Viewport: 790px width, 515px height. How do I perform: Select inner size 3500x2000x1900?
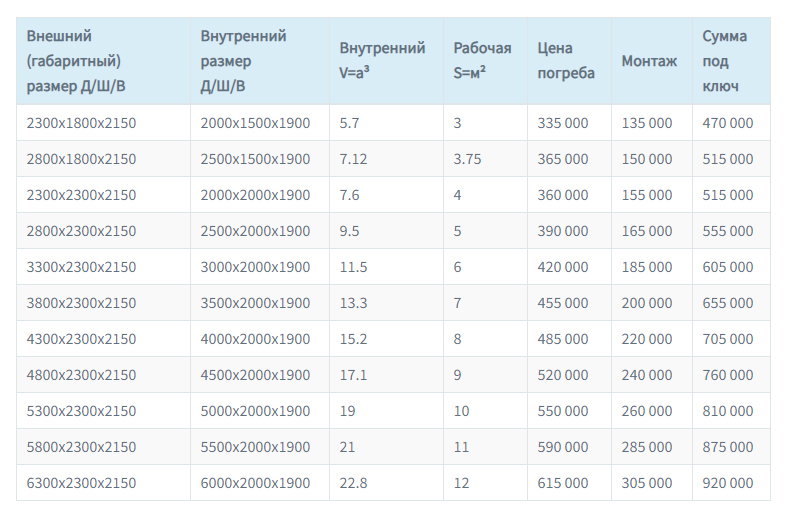click(x=255, y=303)
